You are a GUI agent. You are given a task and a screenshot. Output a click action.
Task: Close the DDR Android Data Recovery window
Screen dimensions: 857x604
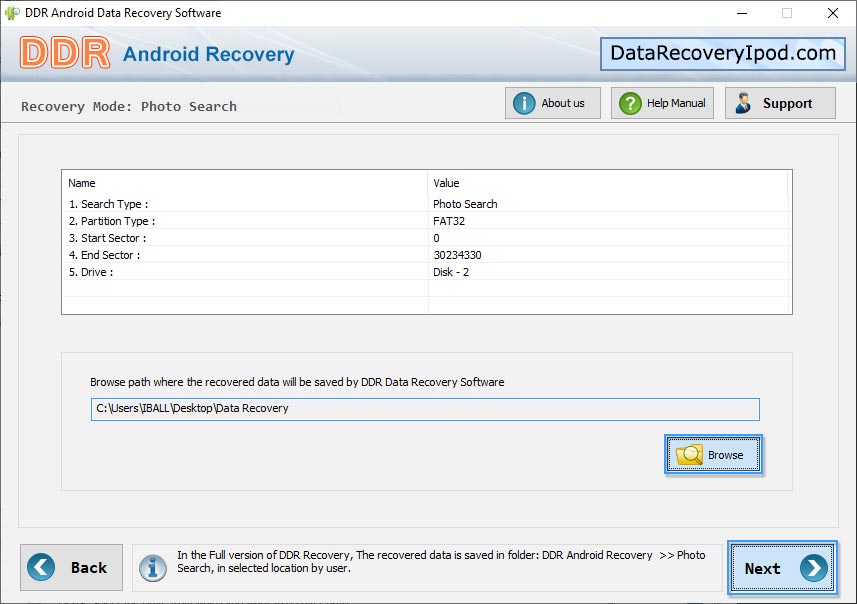(832, 13)
